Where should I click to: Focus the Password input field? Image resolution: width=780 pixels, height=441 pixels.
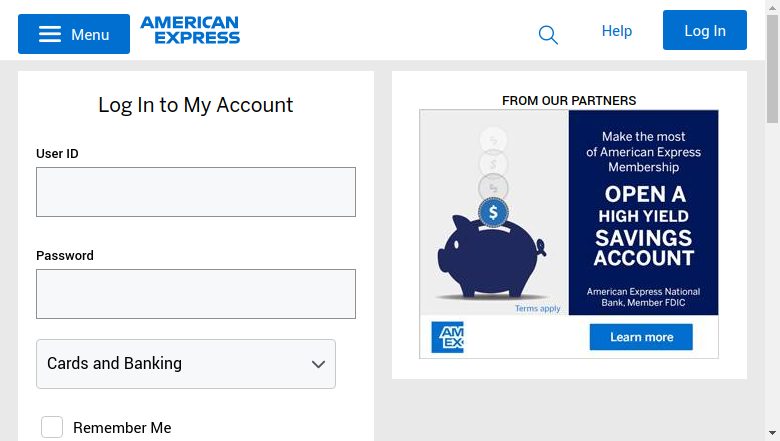196,294
